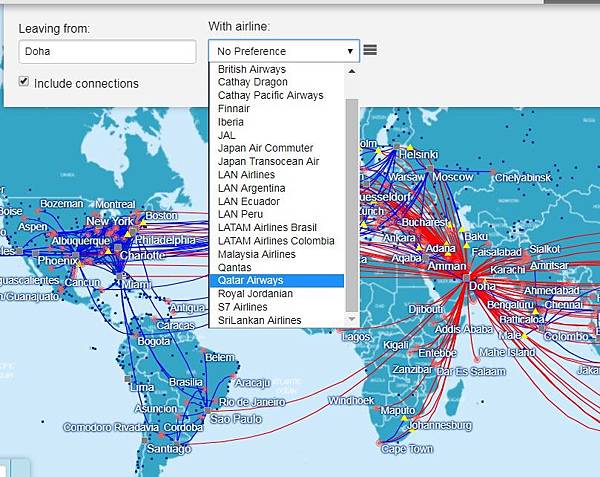
Task: Click the Mahe Island label
Action: coord(507,352)
